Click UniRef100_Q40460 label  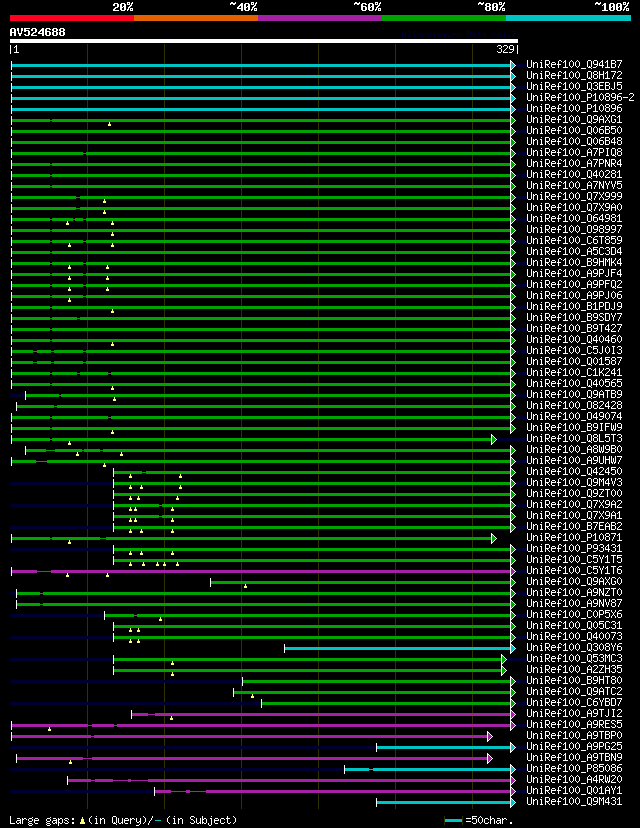[574, 340]
